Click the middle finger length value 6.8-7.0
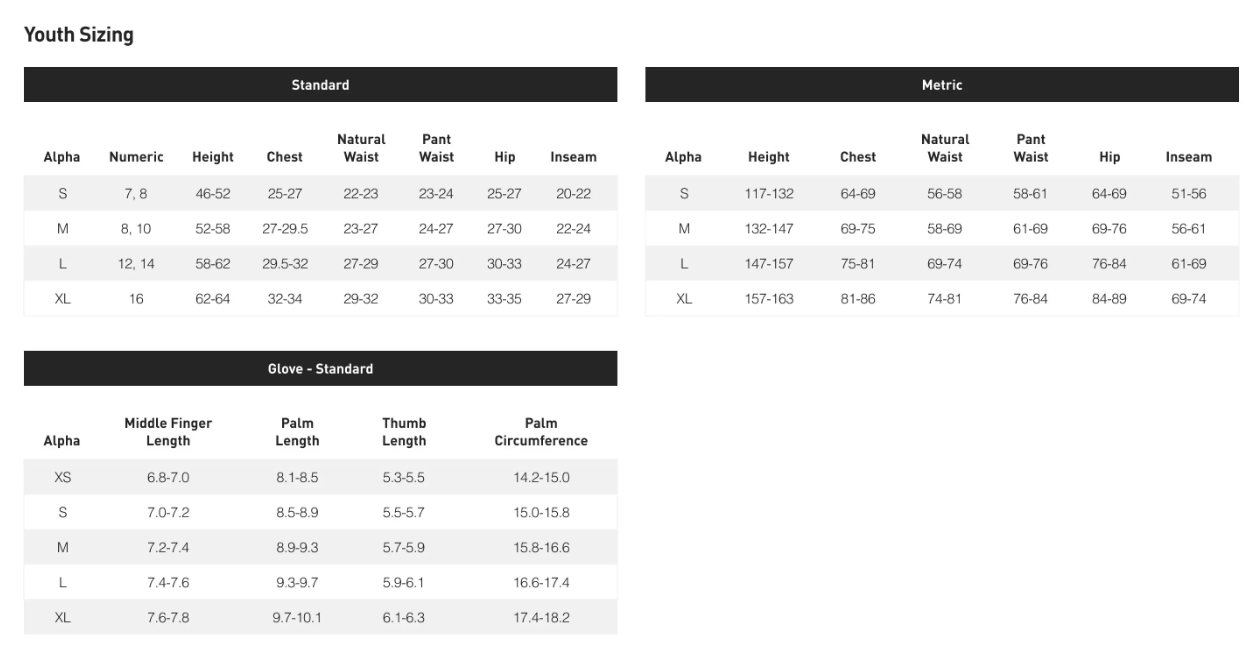Image resolution: width=1257 pixels, height=663 pixels. [168, 478]
